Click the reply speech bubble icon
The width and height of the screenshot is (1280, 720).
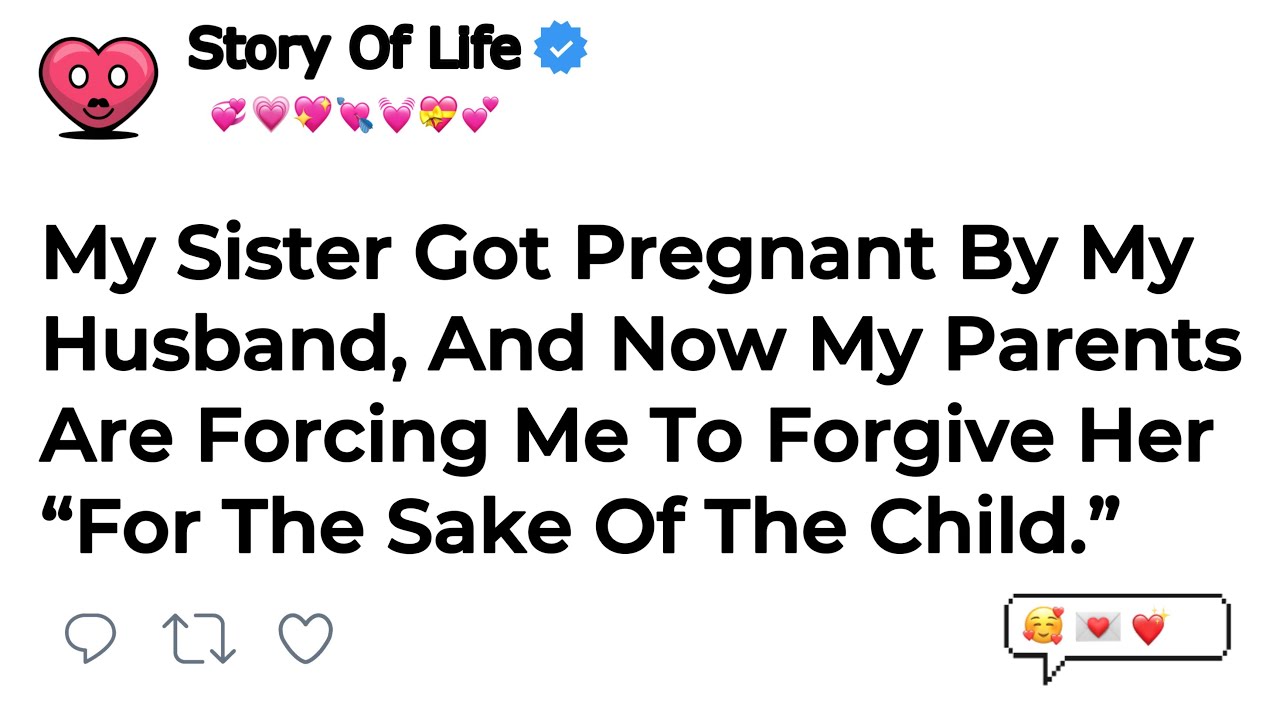[x=91, y=638]
